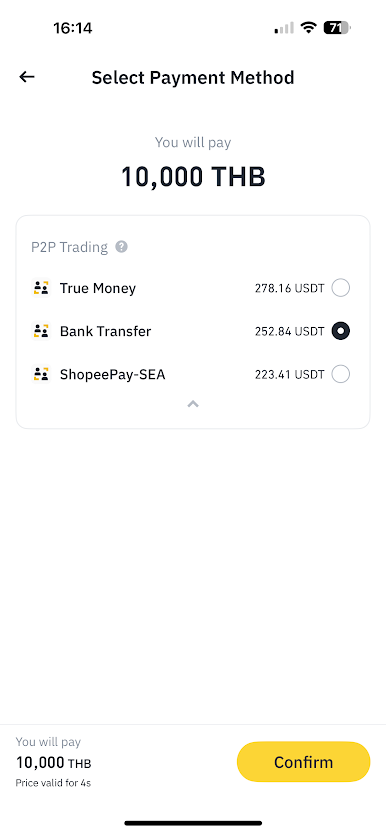Tap the Bank Transfer P2P icon
This screenshot has width=386, height=834.
[40, 331]
